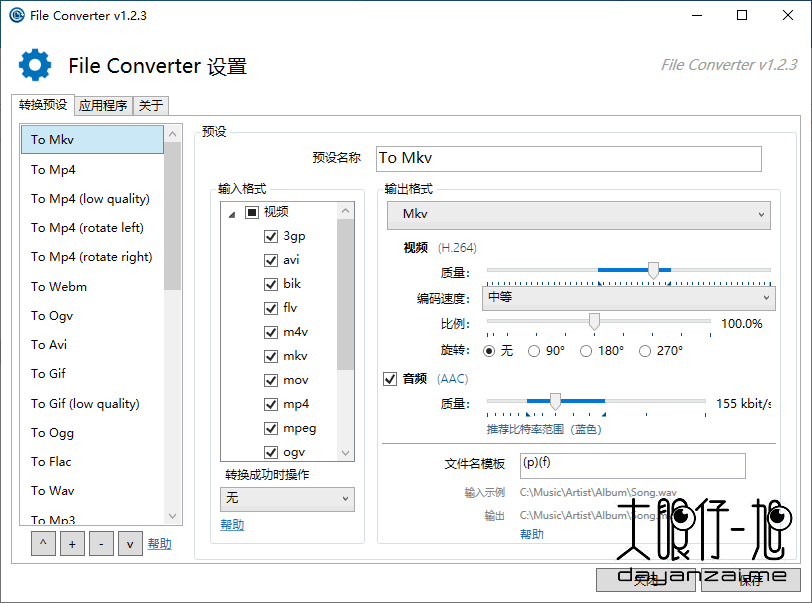Select the To Mp4 (low quality) preset

[92, 198]
